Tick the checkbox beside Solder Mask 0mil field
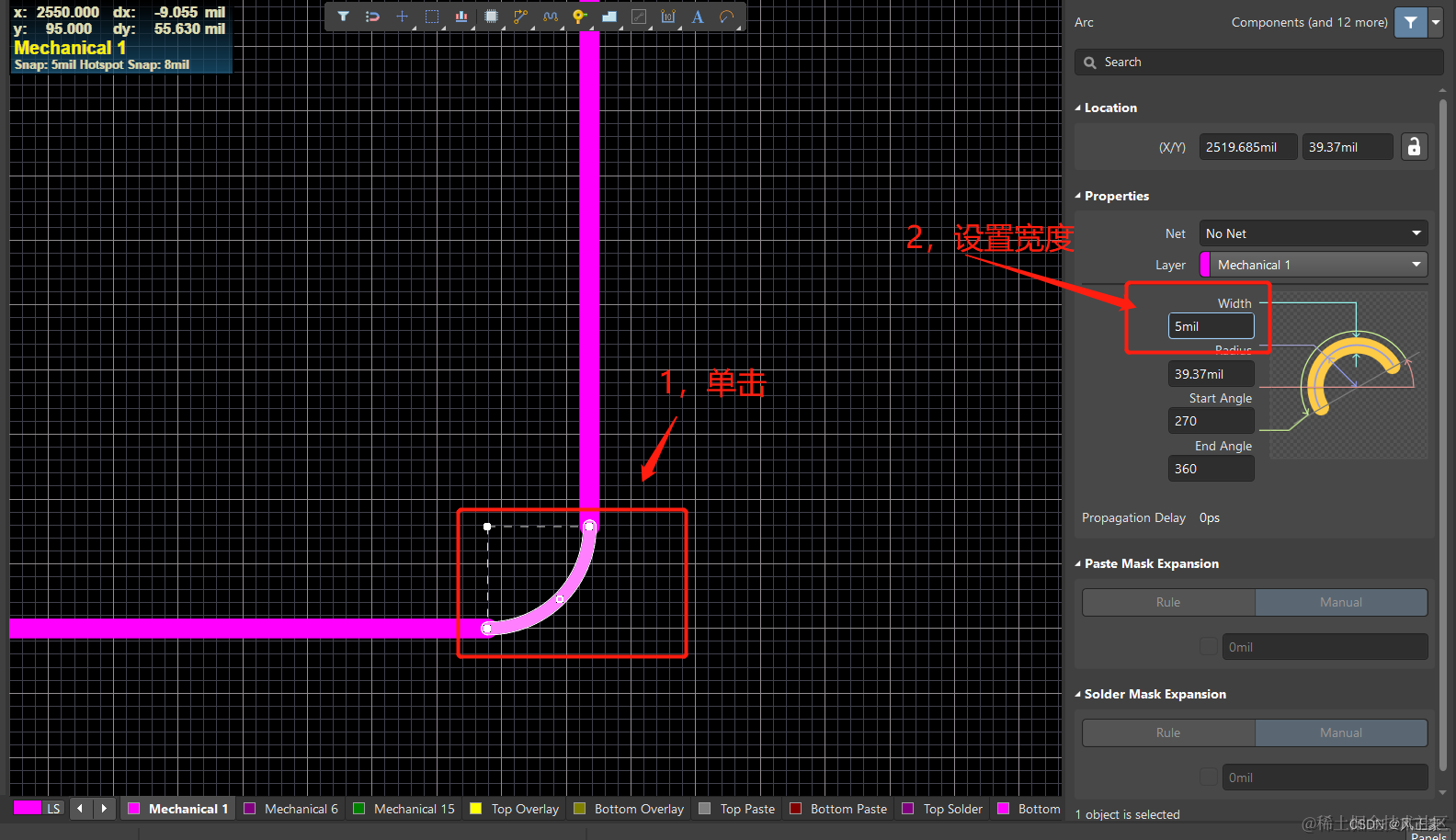This screenshot has height=840, width=1456. pyautogui.click(x=1209, y=778)
